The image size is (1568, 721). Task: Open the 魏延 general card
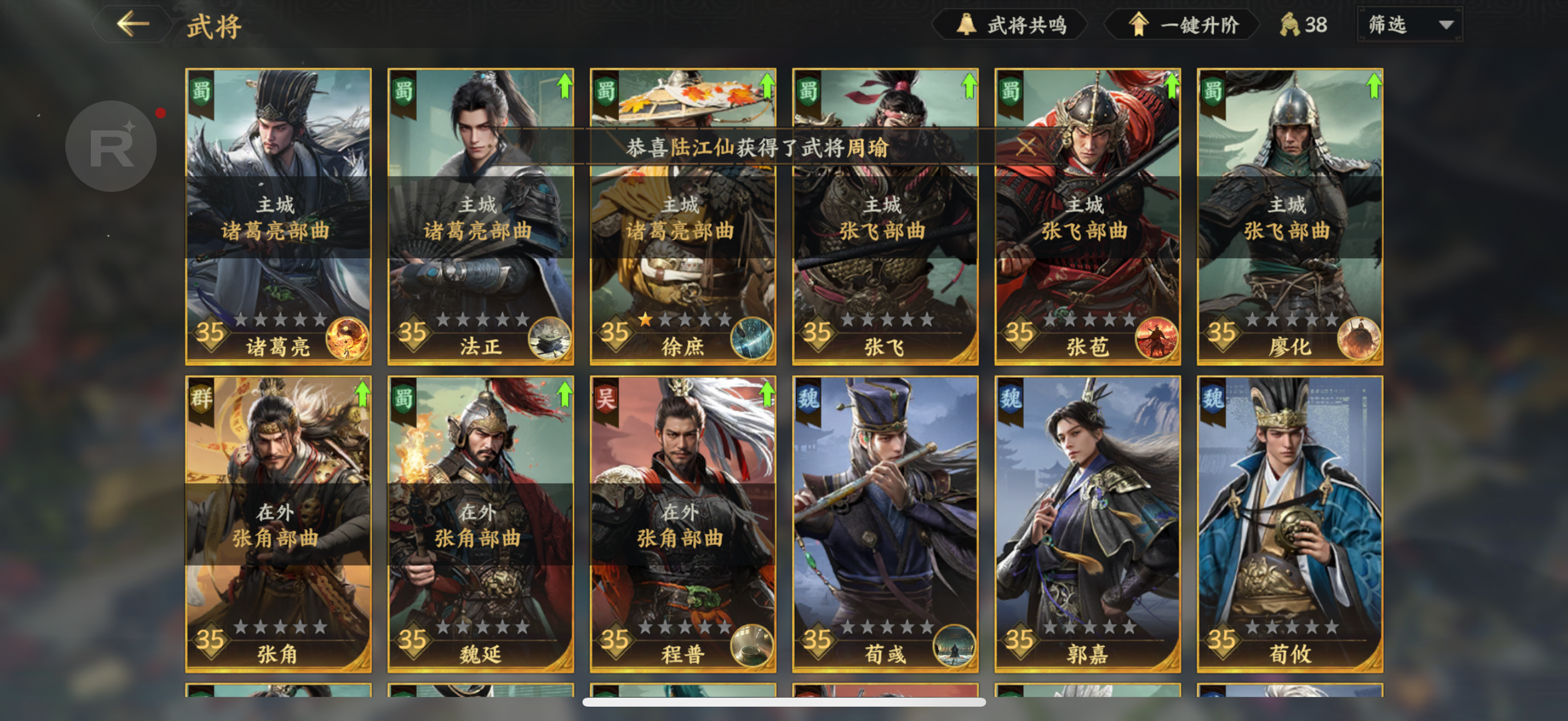(480, 524)
